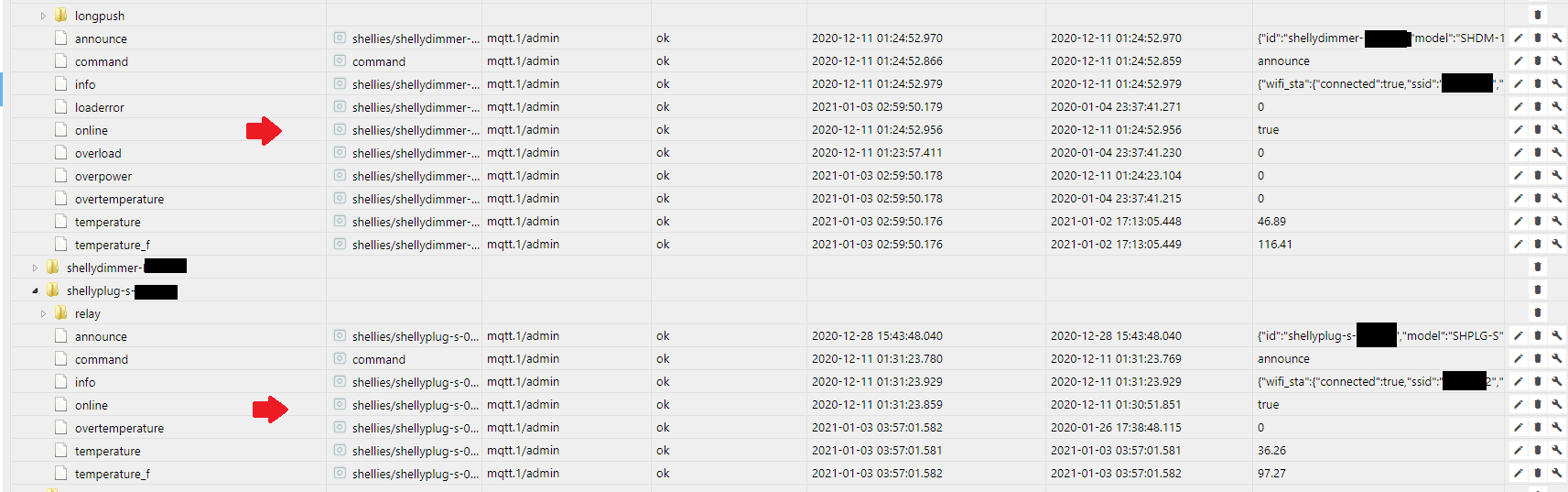This screenshot has width=1568, height=492.
Task: Select the overpower tree item
Action: coord(103,176)
